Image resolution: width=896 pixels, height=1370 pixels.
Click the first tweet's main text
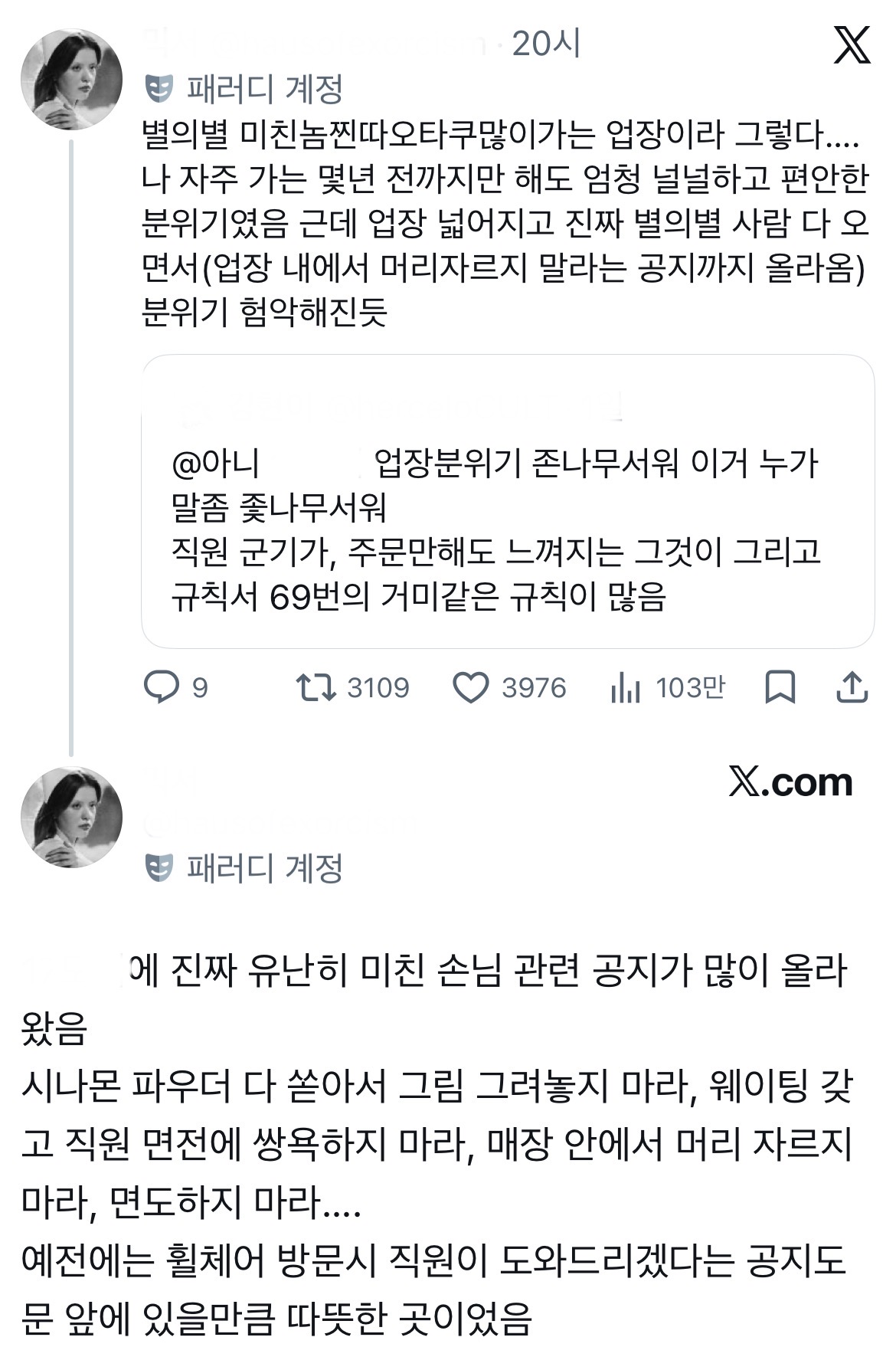coord(505,223)
